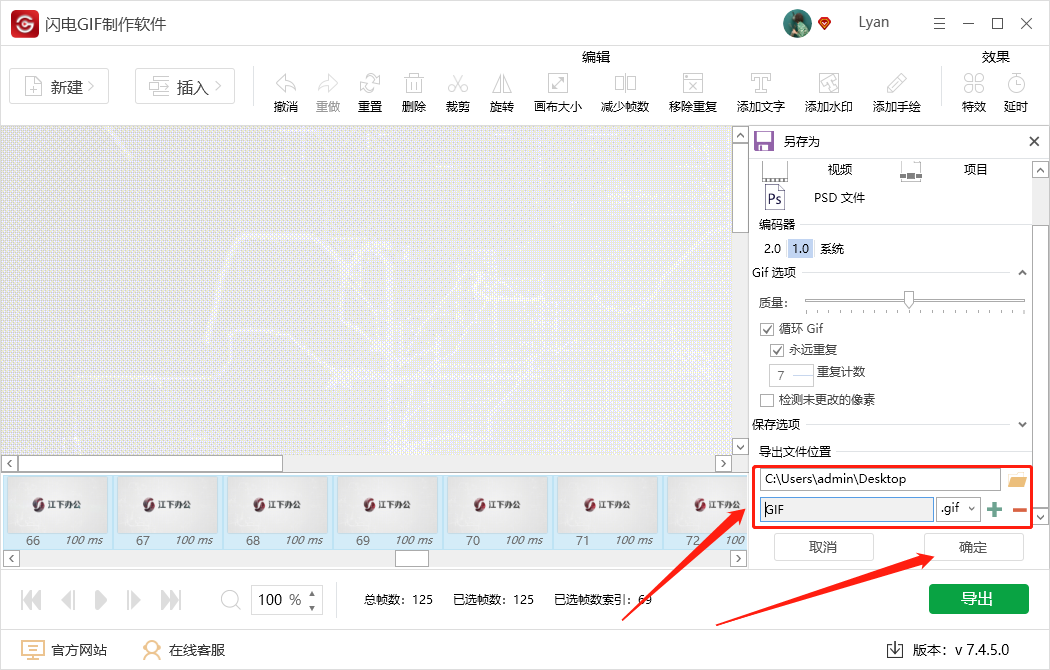Image resolution: width=1050 pixels, height=670 pixels.
Task: Toggle the 永远重复 checkbox
Action: (x=777, y=350)
